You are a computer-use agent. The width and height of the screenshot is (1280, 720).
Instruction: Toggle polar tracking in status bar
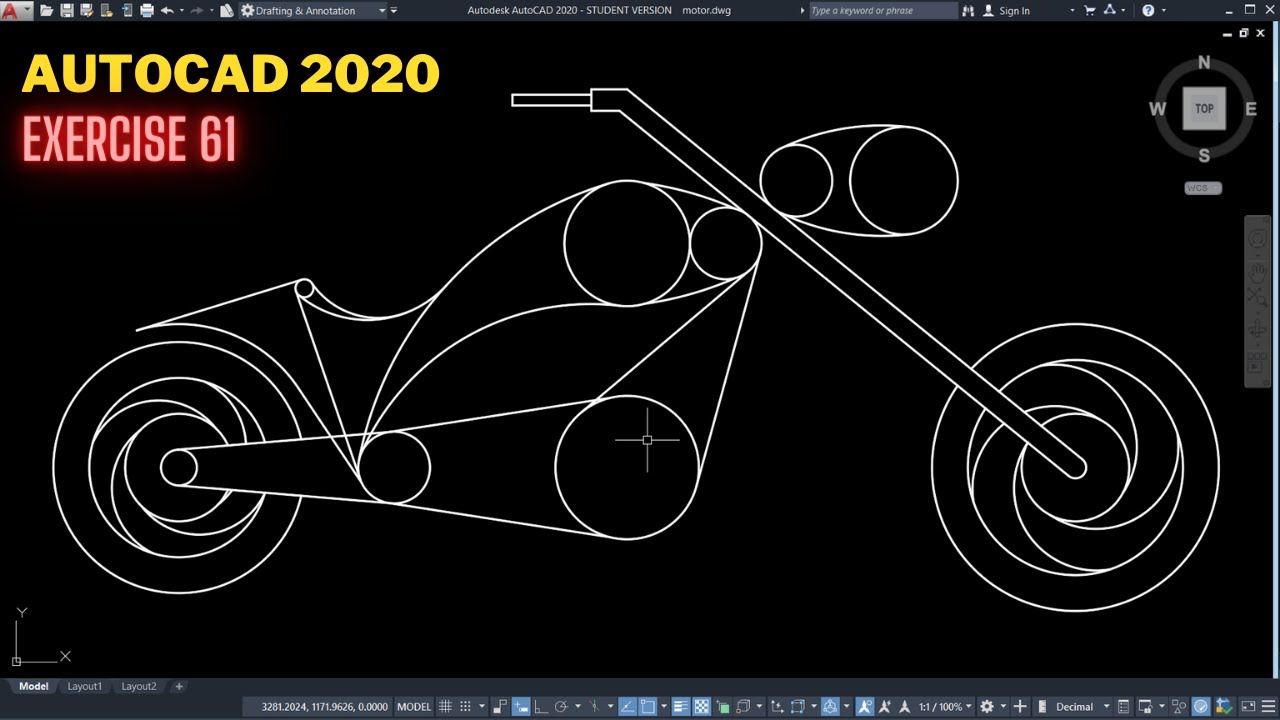[x=561, y=707]
